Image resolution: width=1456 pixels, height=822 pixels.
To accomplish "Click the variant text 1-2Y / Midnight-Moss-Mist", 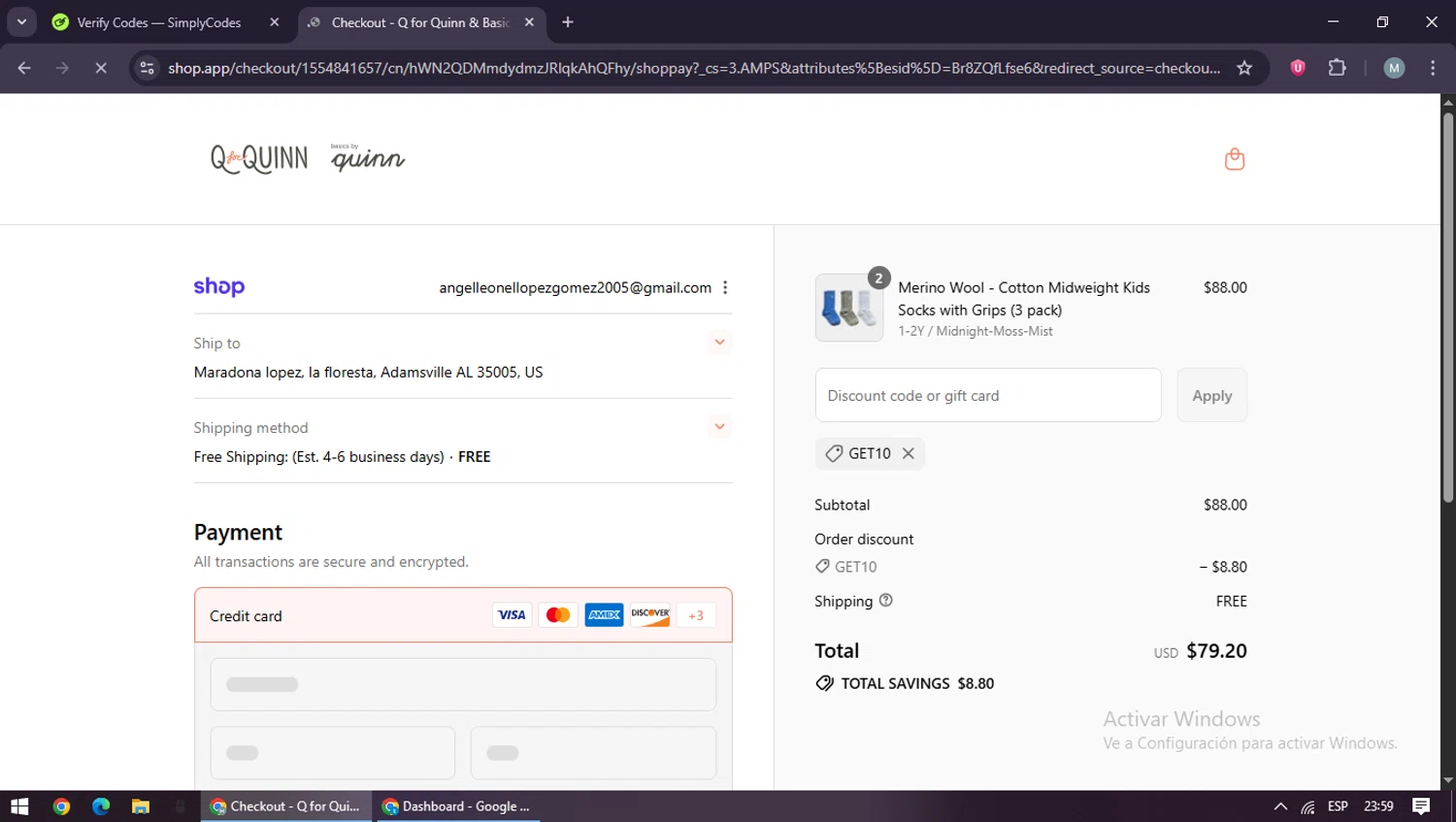I will (976, 331).
